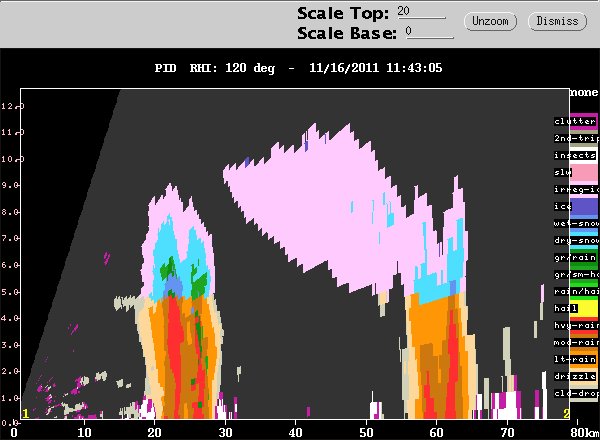
Task: Click the yellow hail legend swatch
Action: click(x=584, y=309)
